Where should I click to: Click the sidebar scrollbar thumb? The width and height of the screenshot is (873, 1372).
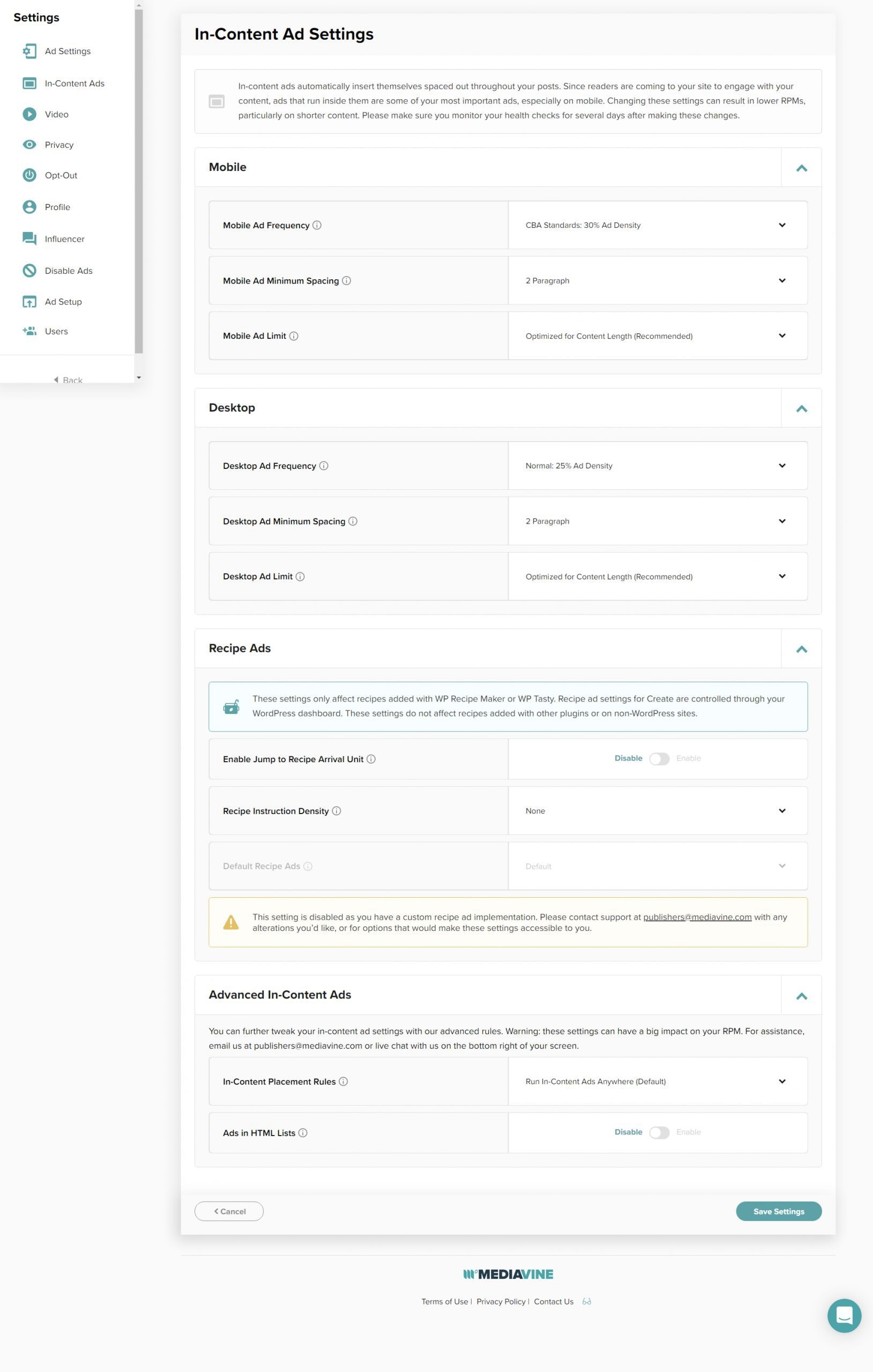click(x=138, y=181)
